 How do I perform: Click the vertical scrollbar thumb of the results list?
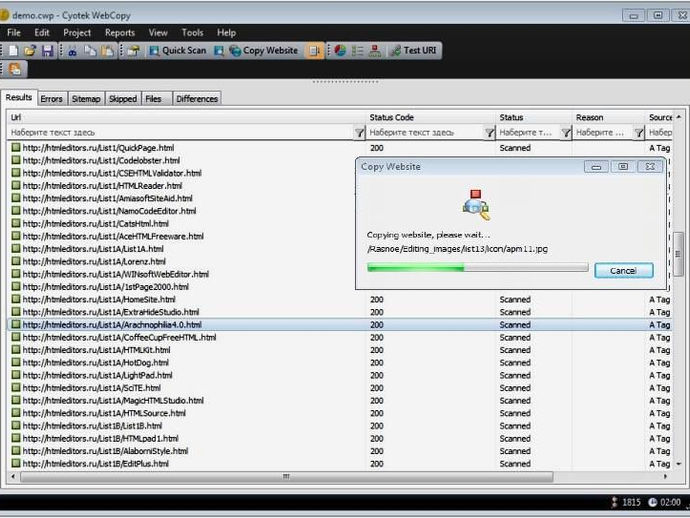pos(678,254)
